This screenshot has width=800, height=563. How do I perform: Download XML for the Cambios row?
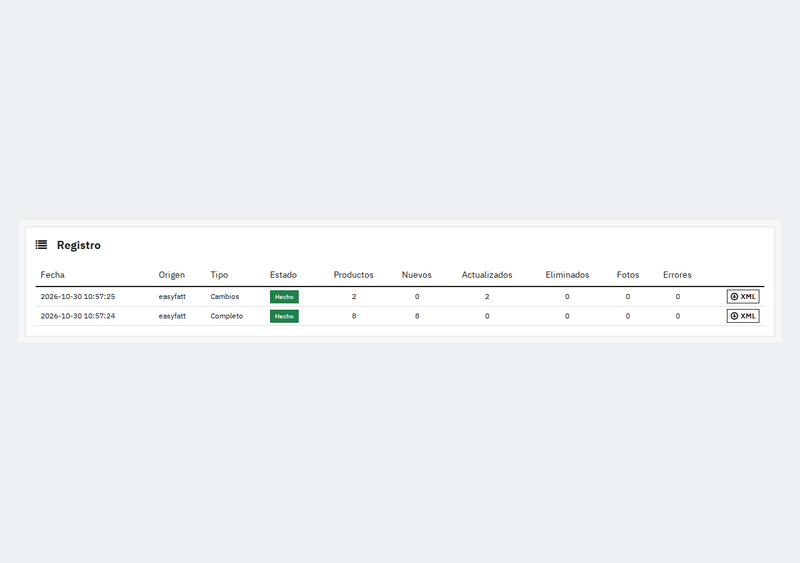tap(743, 297)
